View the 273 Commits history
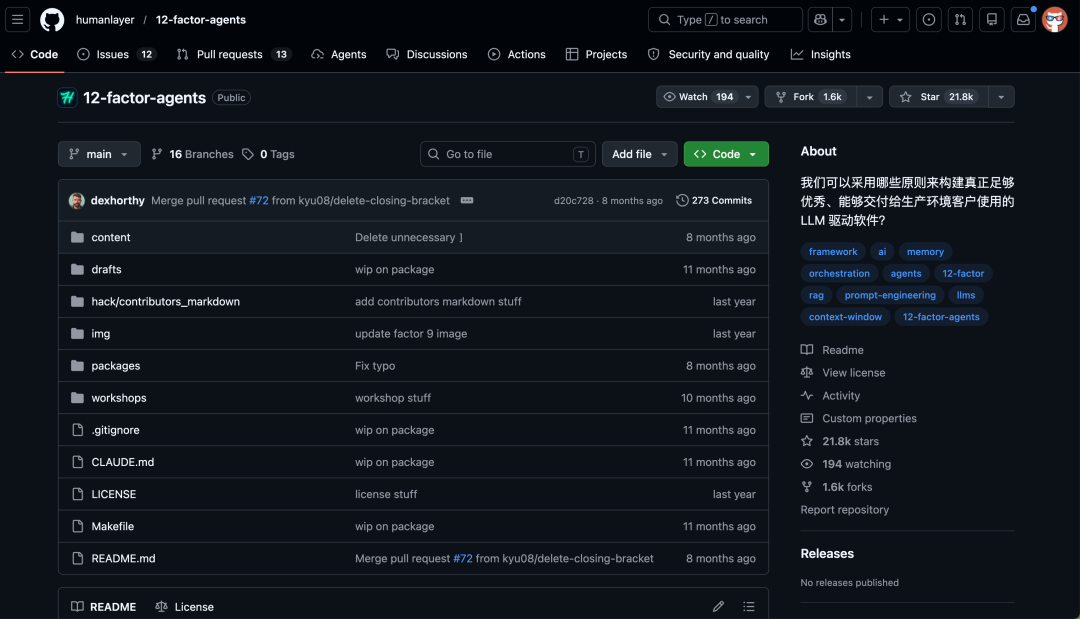The image size is (1080, 619). coord(714,200)
